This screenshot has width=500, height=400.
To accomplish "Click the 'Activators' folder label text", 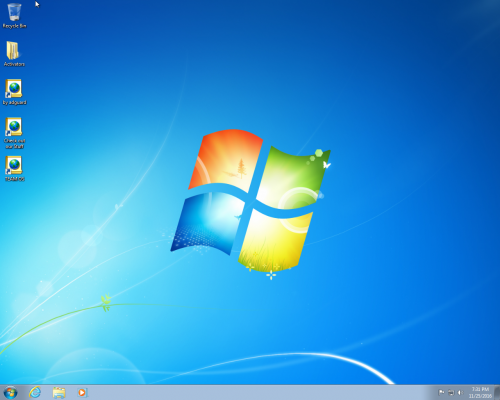I will [x=14, y=64].
